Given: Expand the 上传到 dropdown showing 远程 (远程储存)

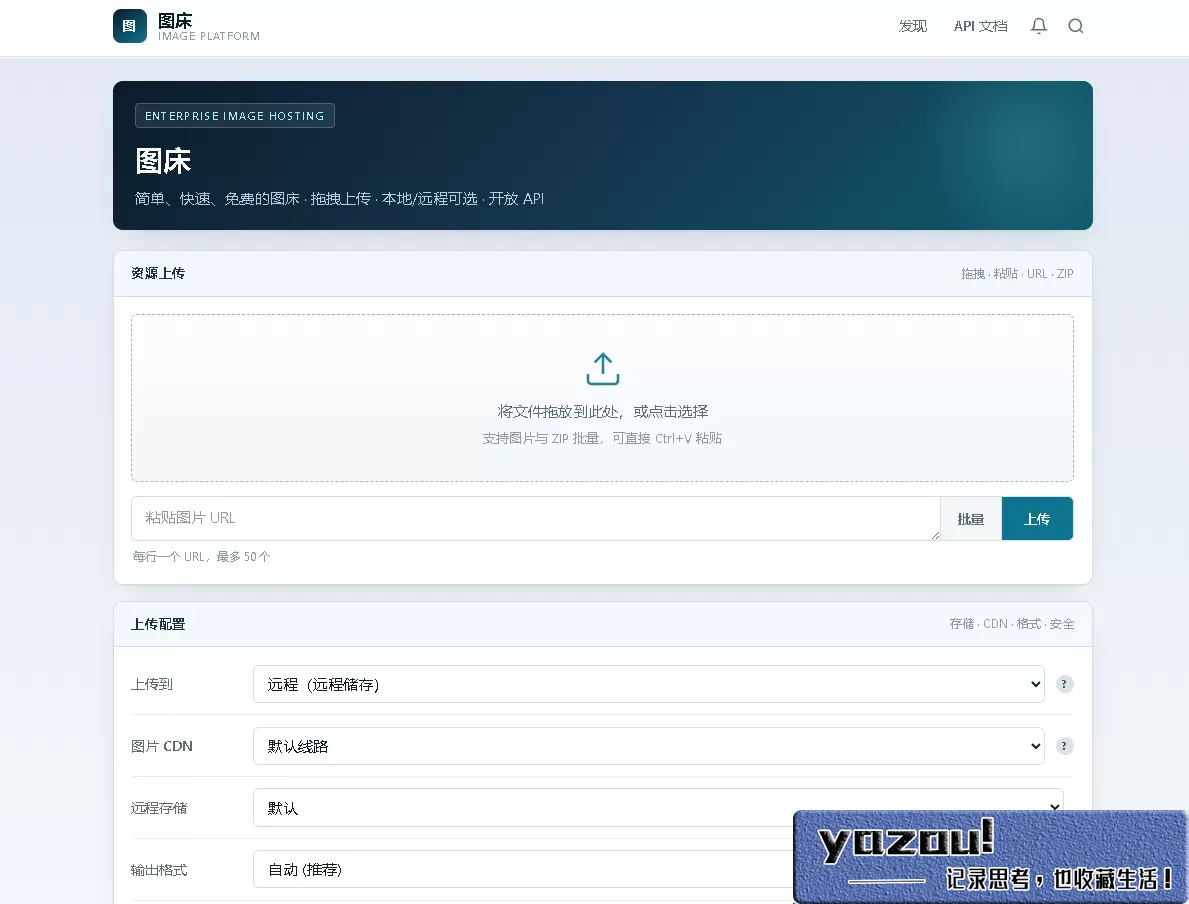Looking at the screenshot, I should point(648,684).
